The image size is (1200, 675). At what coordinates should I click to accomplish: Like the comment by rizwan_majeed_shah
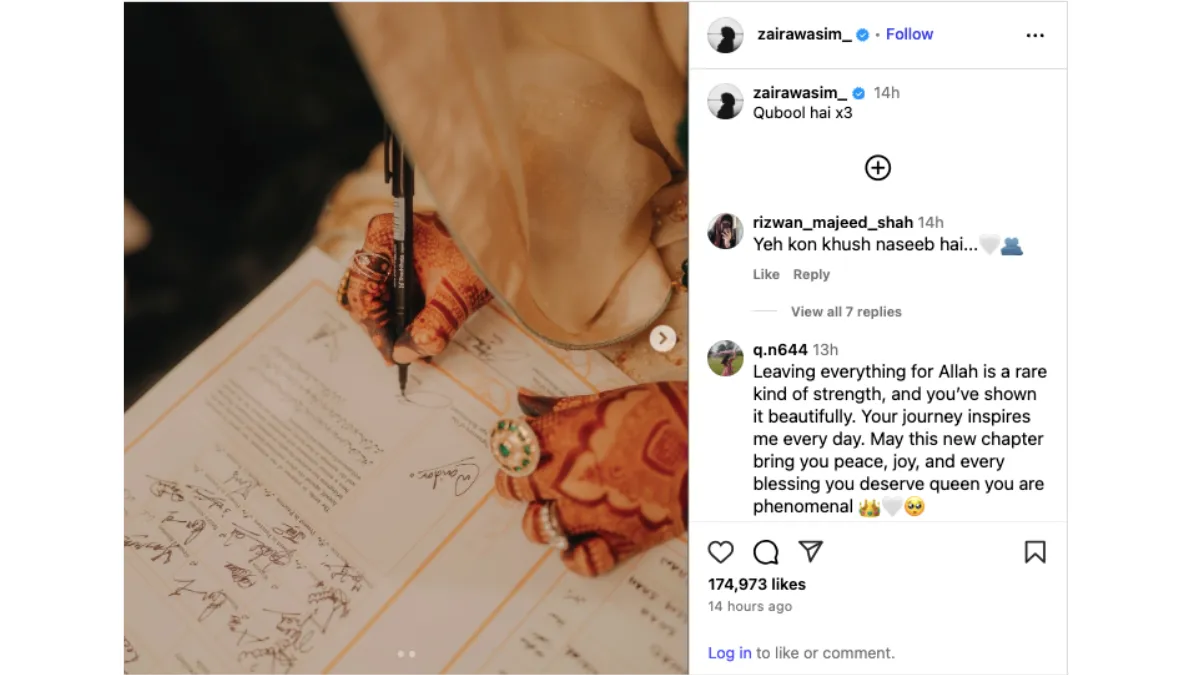766,274
